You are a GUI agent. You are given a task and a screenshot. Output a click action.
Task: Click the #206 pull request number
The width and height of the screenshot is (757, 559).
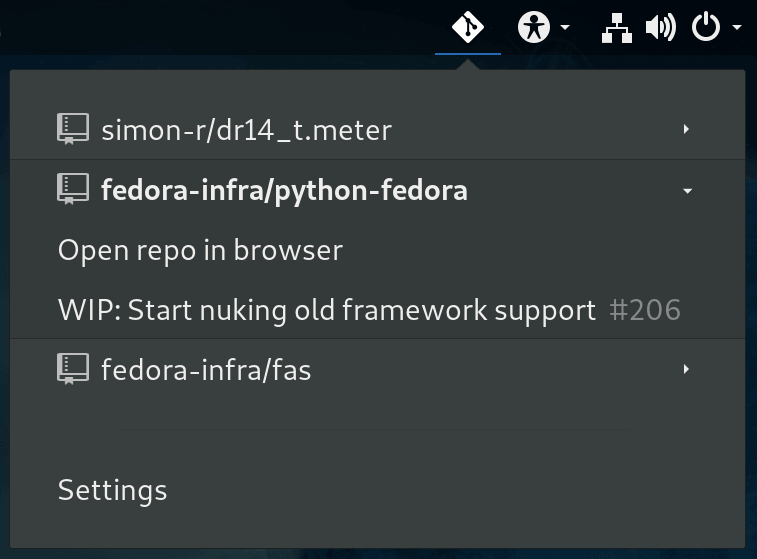pos(645,310)
